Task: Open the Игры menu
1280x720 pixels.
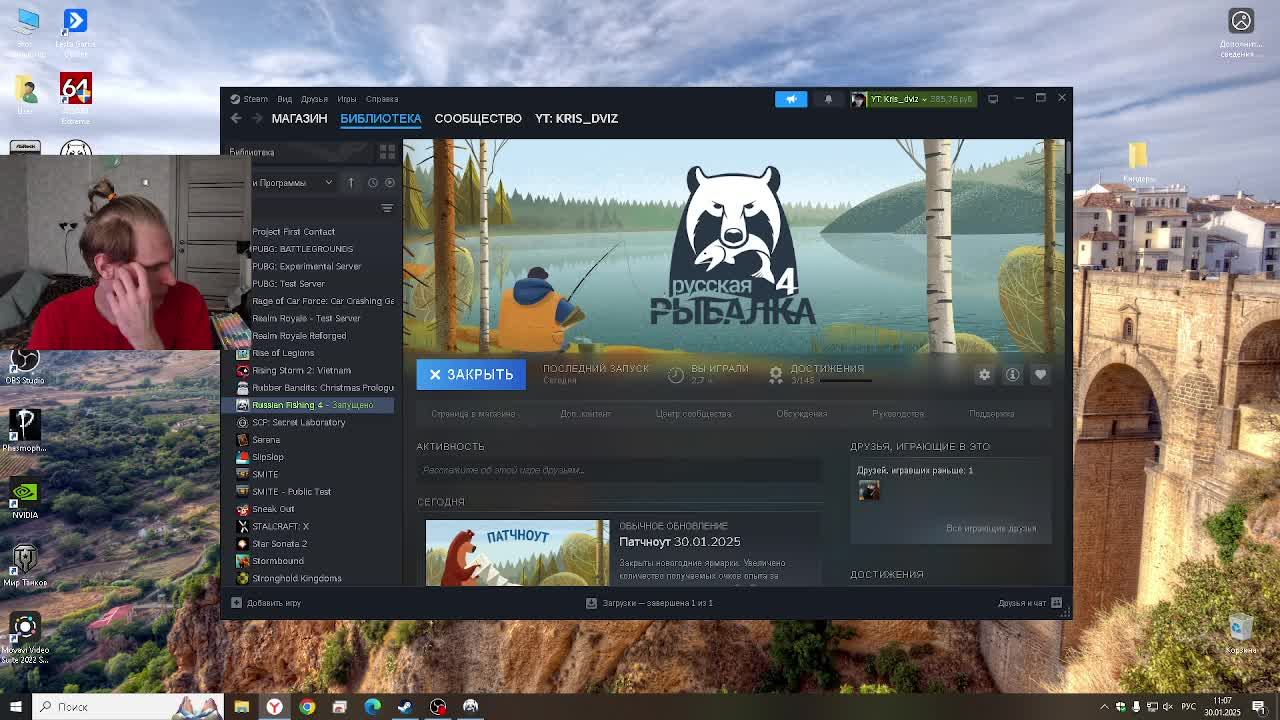Action: pyautogui.click(x=346, y=99)
